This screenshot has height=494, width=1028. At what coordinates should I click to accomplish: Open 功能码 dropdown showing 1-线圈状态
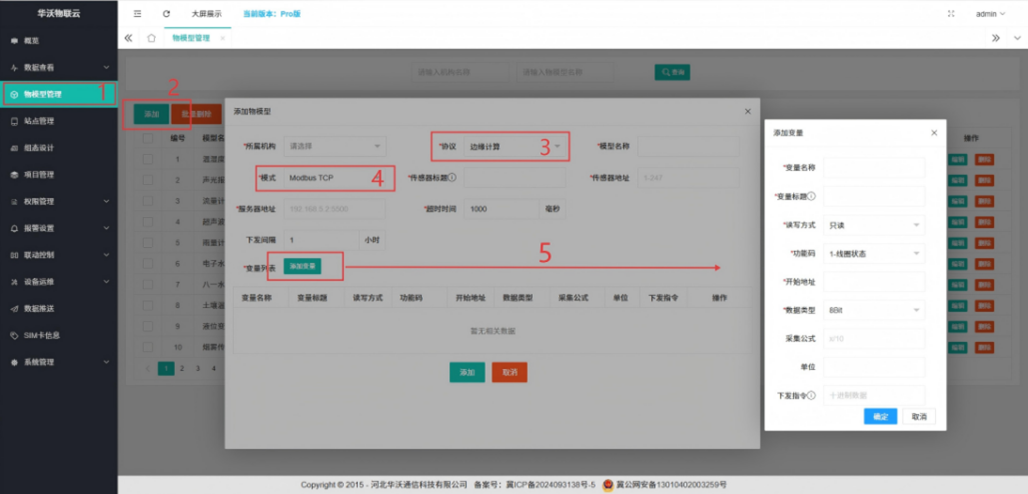[x=874, y=253]
